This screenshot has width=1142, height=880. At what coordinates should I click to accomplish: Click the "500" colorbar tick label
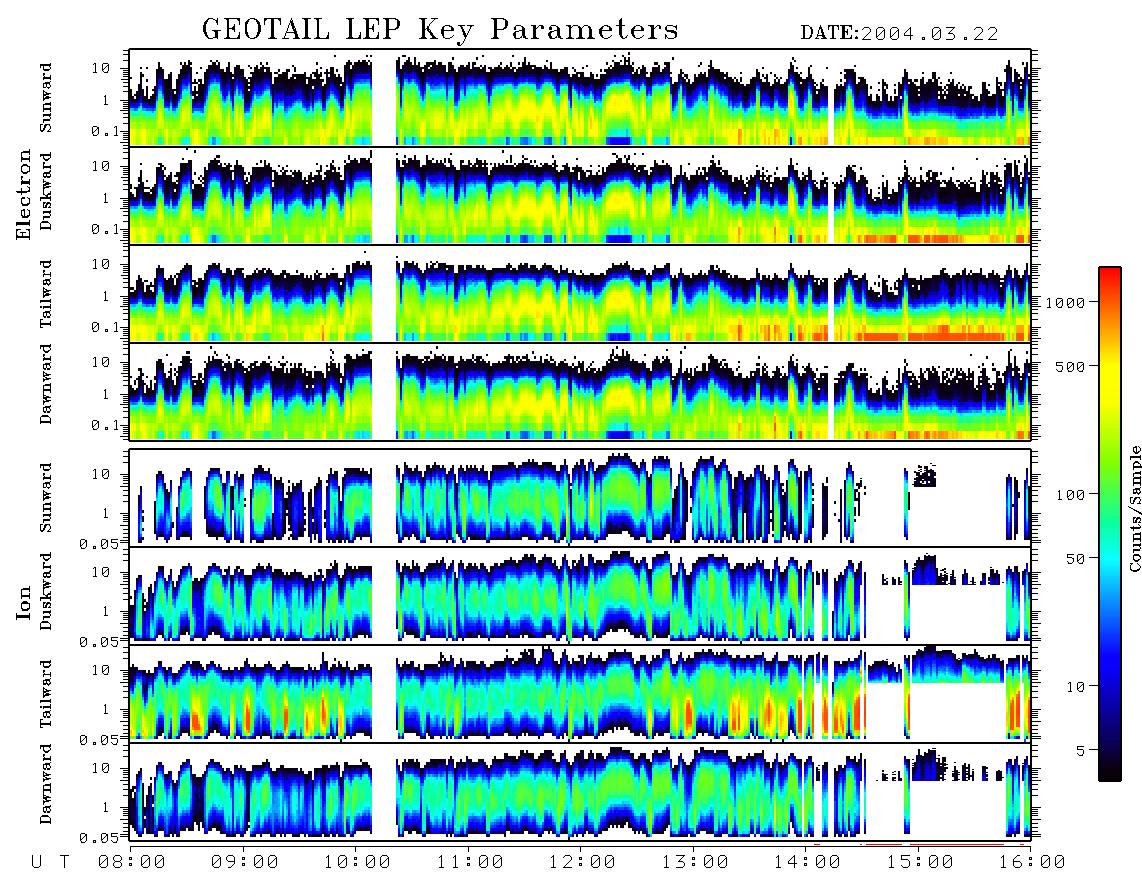coord(1070,366)
